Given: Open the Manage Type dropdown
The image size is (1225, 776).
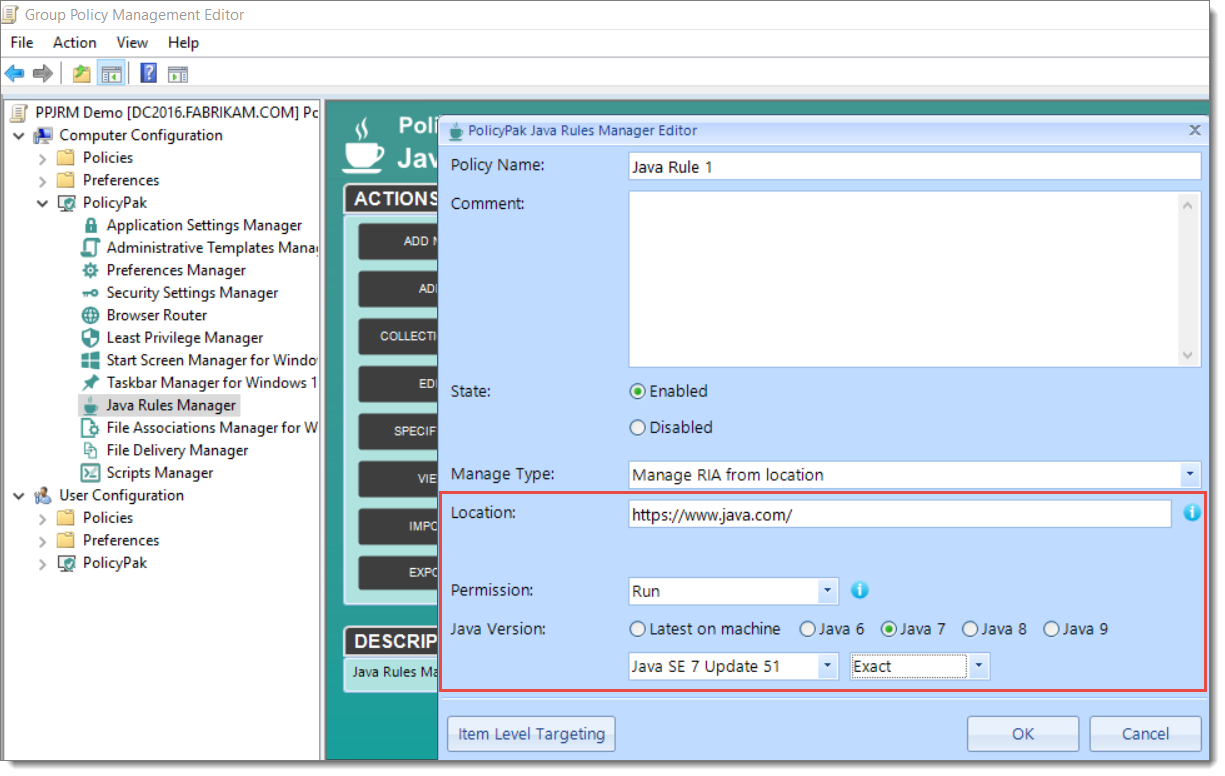Looking at the screenshot, I should (x=1190, y=474).
